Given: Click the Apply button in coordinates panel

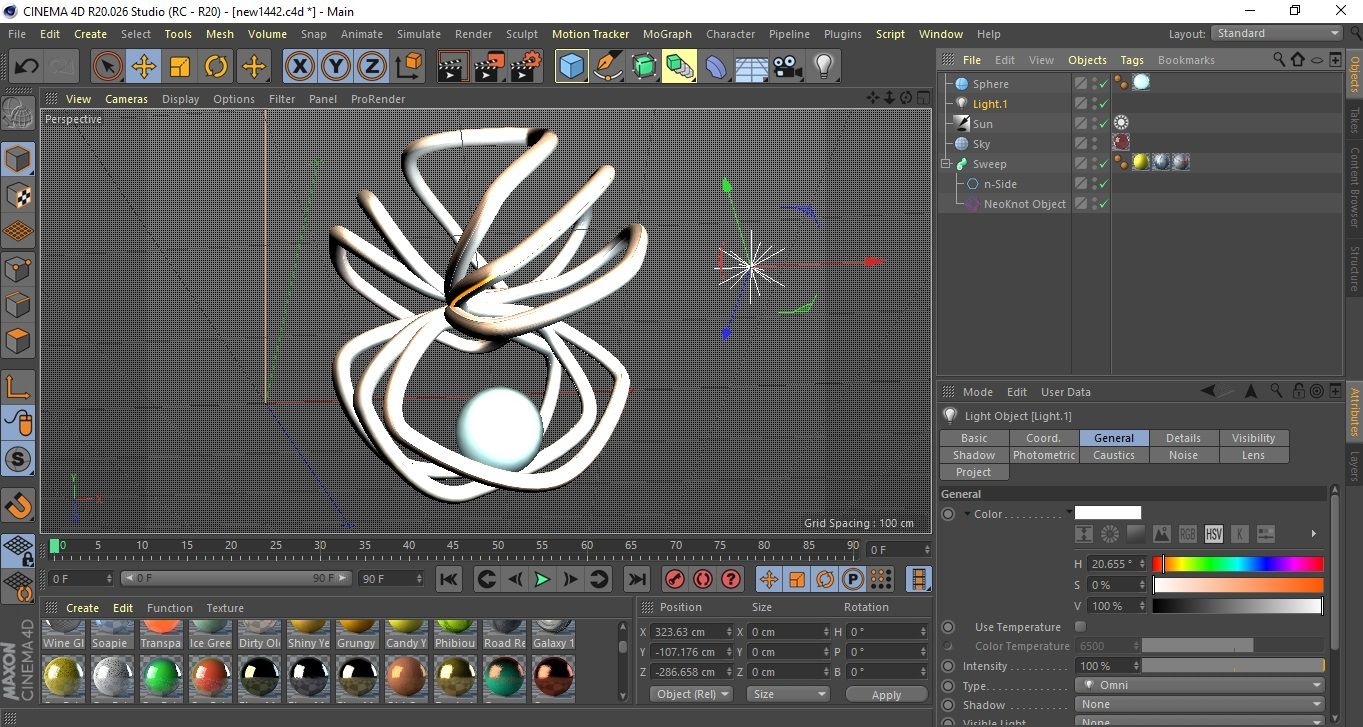Looking at the screenshot, I should click(886, 694).
